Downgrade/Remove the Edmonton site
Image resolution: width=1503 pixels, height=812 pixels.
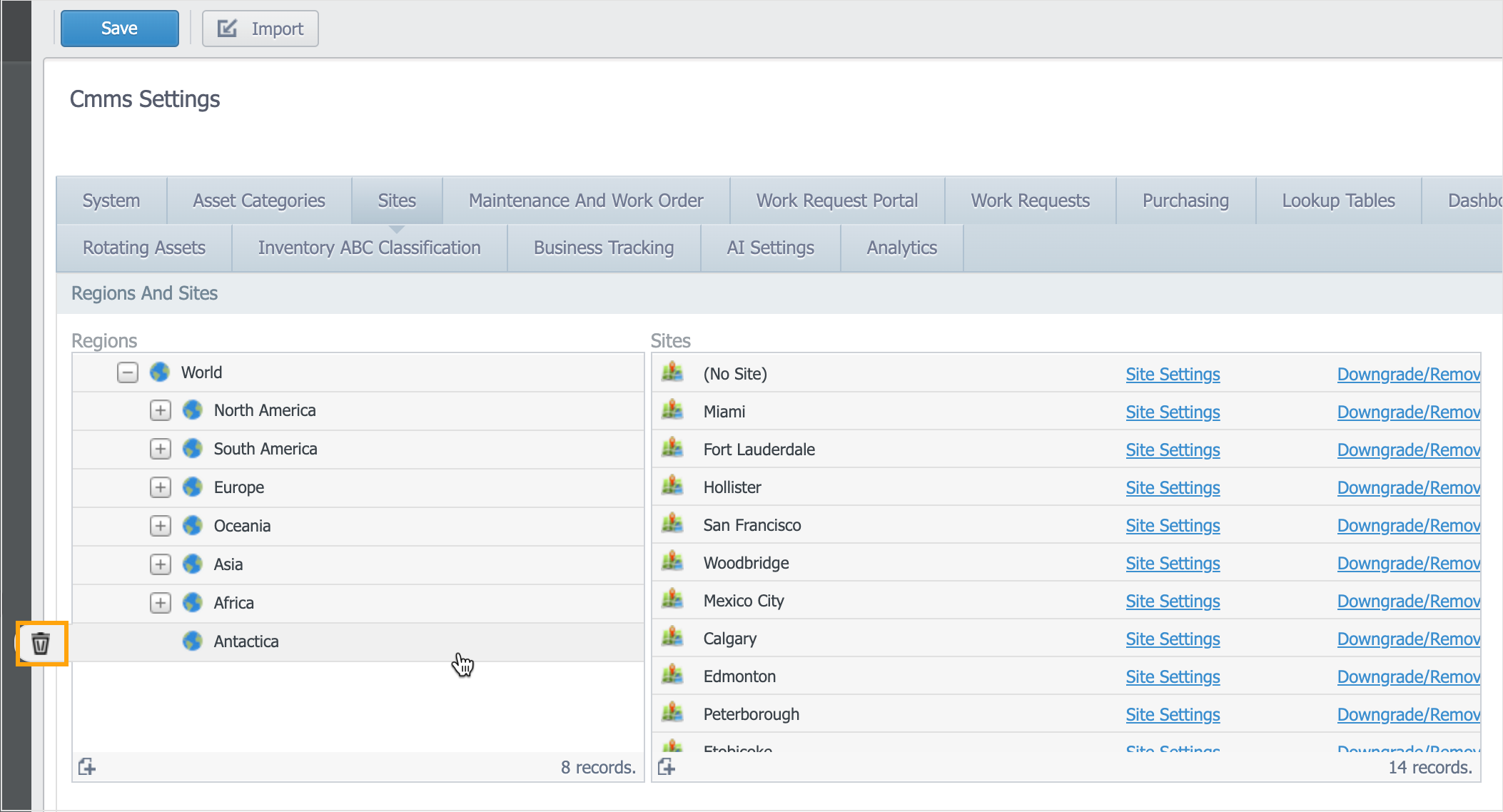click(1408, 676)
